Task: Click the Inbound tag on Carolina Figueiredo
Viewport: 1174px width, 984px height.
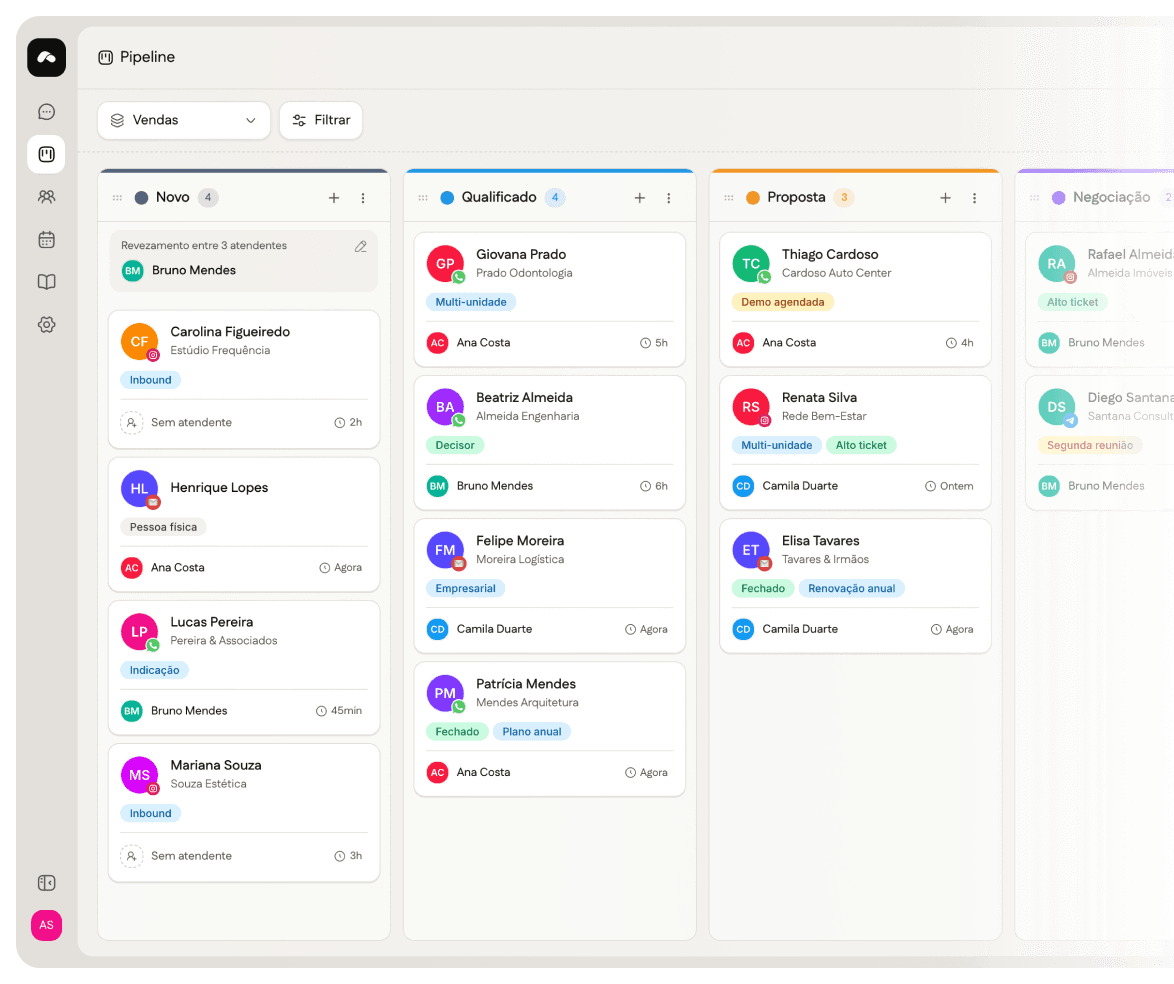Action: pos(150,380)
